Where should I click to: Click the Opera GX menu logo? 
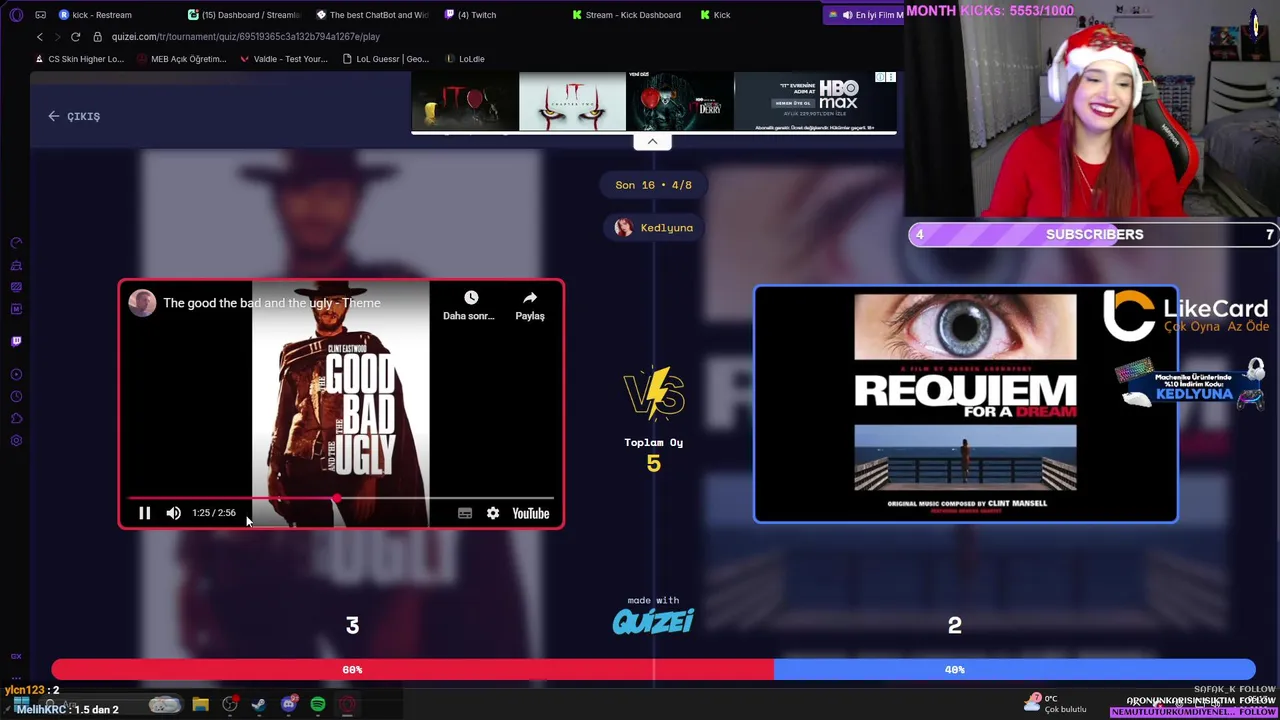(x=15, y=15)
